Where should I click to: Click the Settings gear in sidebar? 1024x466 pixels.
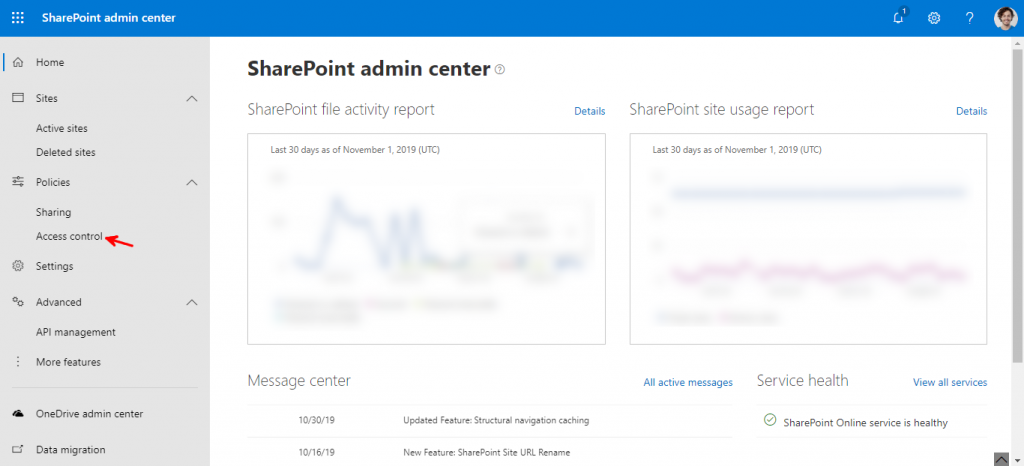point(18,266)
